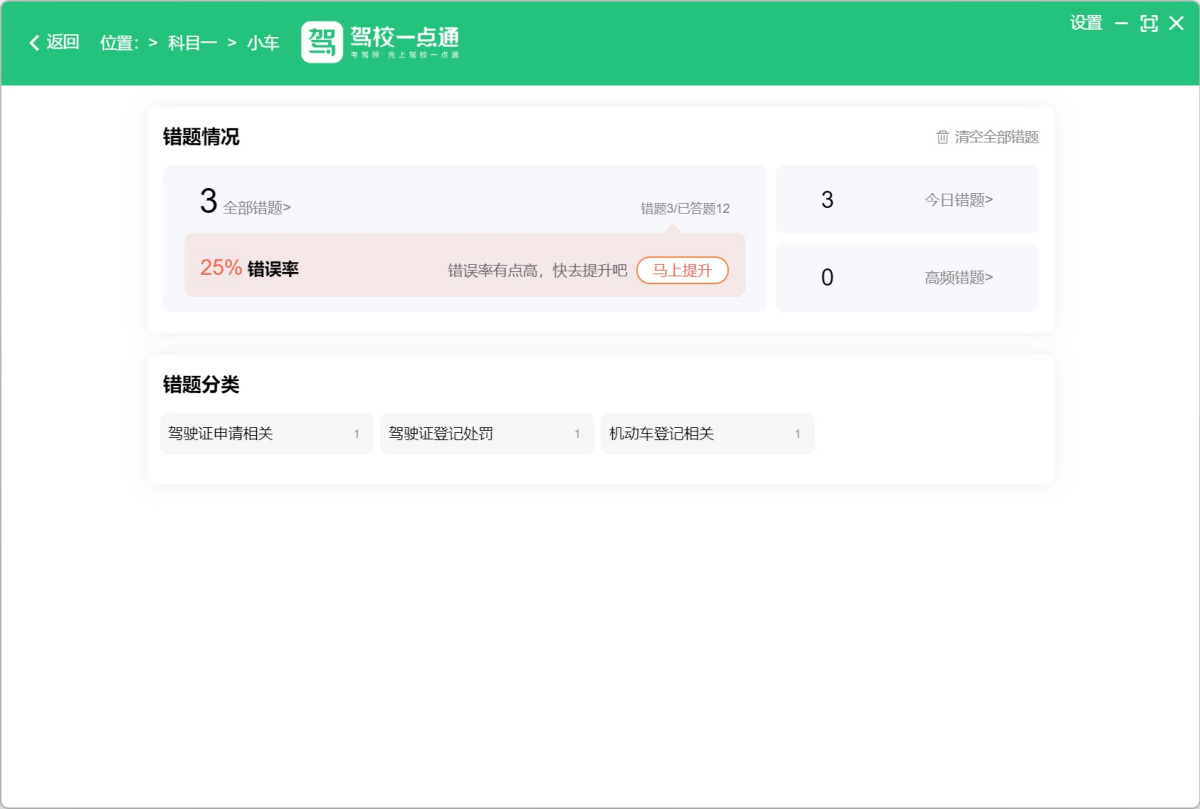The height and width of the screenshot is (809, 1200).
Task: Expand the 驾驶证登记处罚 category
Action: tap(486, 433)
